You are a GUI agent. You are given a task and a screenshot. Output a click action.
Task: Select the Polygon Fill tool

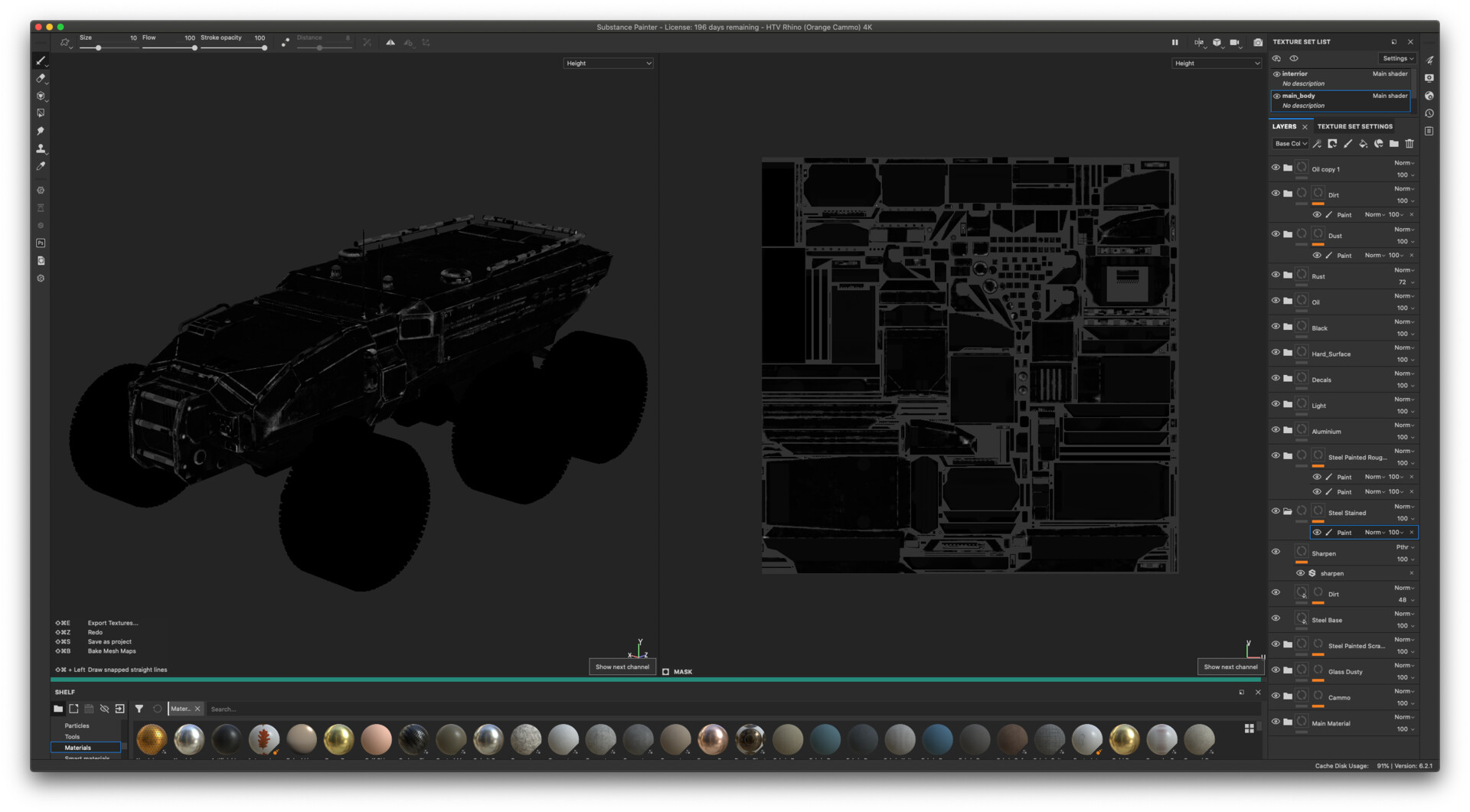[41, 113]
